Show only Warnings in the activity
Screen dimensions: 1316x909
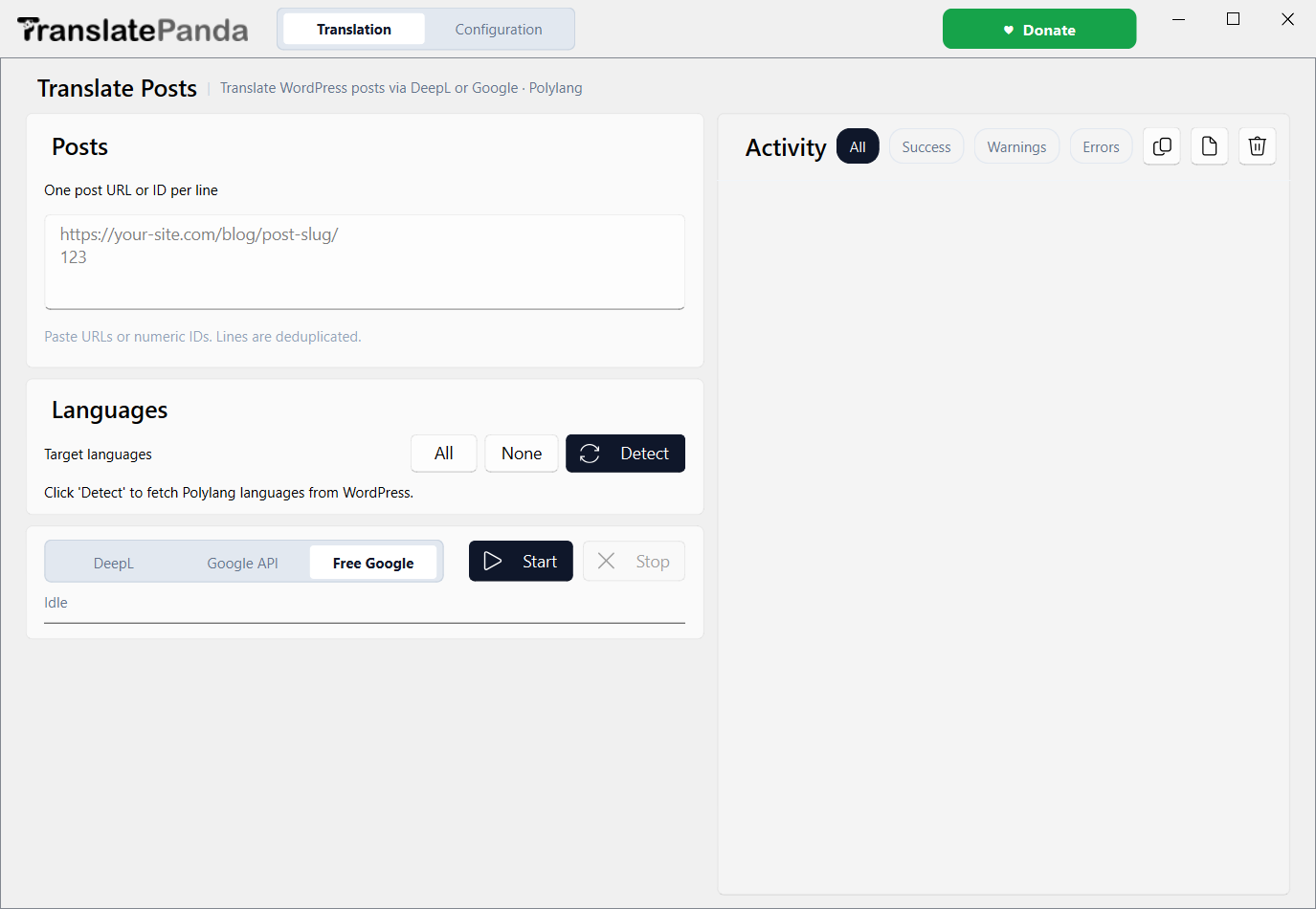[1016, 146]
